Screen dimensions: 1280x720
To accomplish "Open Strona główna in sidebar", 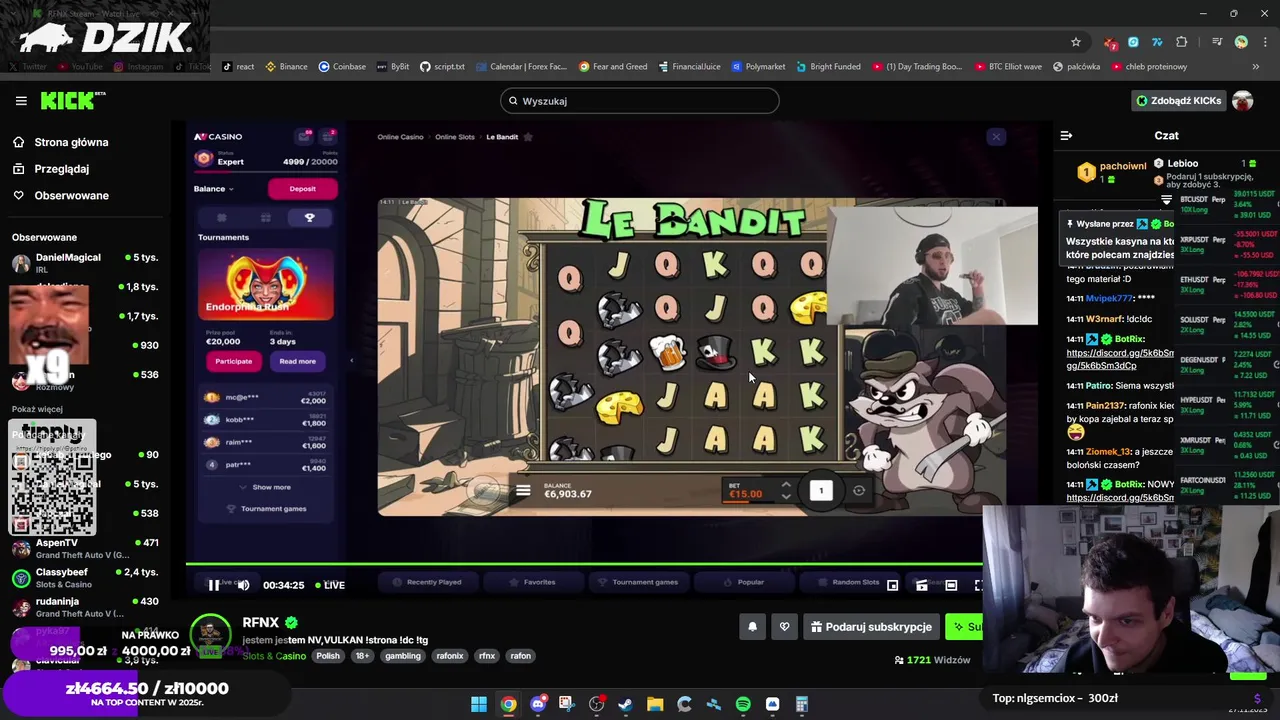I will click(x=71, y=143).
